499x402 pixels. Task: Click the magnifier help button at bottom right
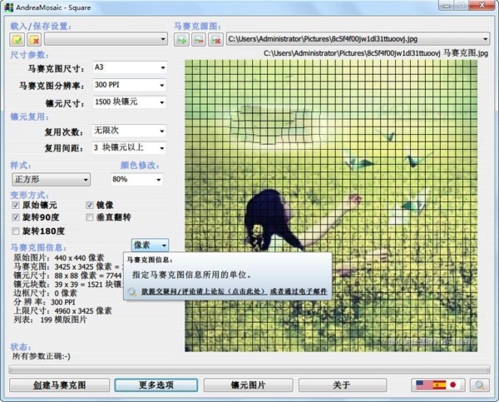[480, 385]
